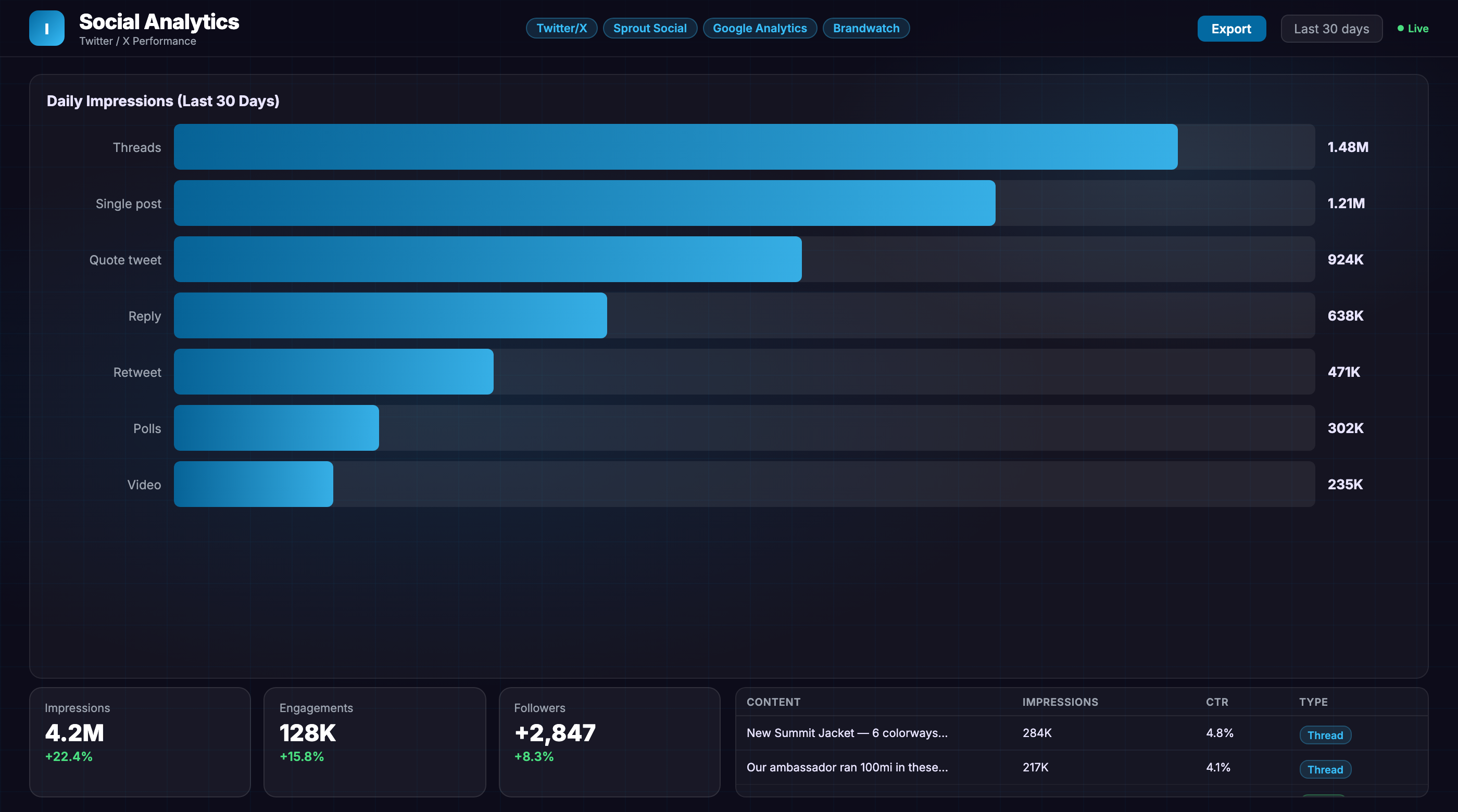The width and height of the screenshot is (1458, 812).
Task: Click the 302K value label
Action: click(x=1346, y=428)
